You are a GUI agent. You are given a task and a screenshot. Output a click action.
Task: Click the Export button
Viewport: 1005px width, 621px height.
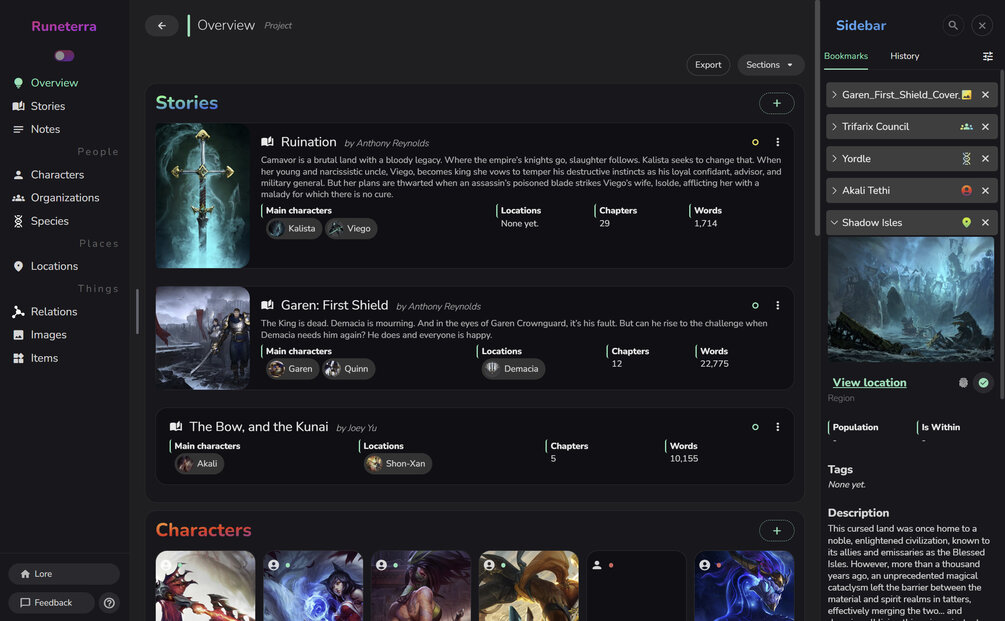tap(708, 65)
